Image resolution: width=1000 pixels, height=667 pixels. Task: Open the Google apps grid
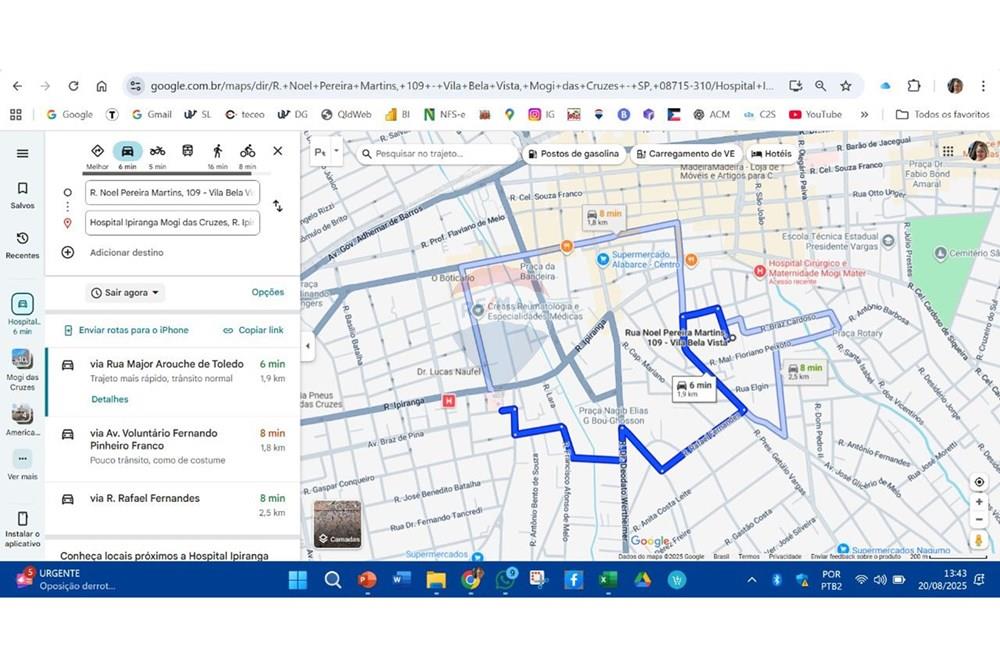click(948, 152)
